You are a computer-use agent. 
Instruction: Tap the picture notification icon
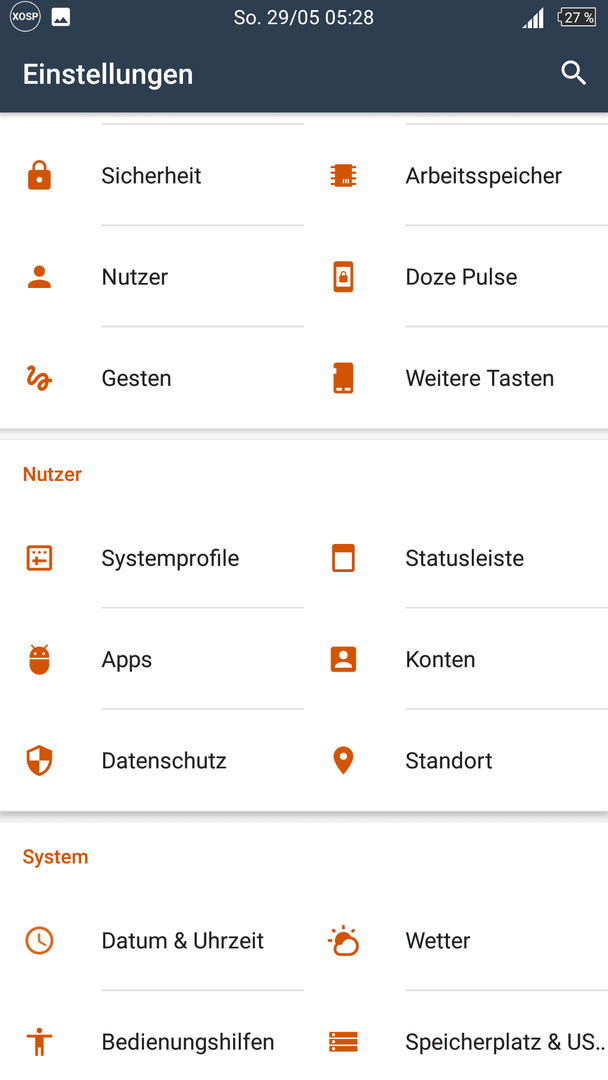pyautogui.click(x=61, y=17)
